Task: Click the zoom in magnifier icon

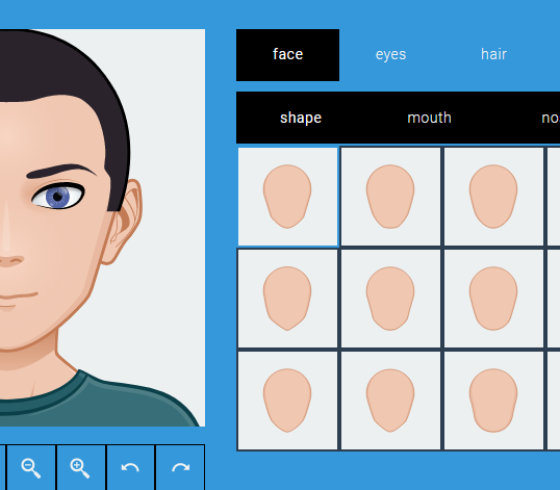Action: (81, 468)
